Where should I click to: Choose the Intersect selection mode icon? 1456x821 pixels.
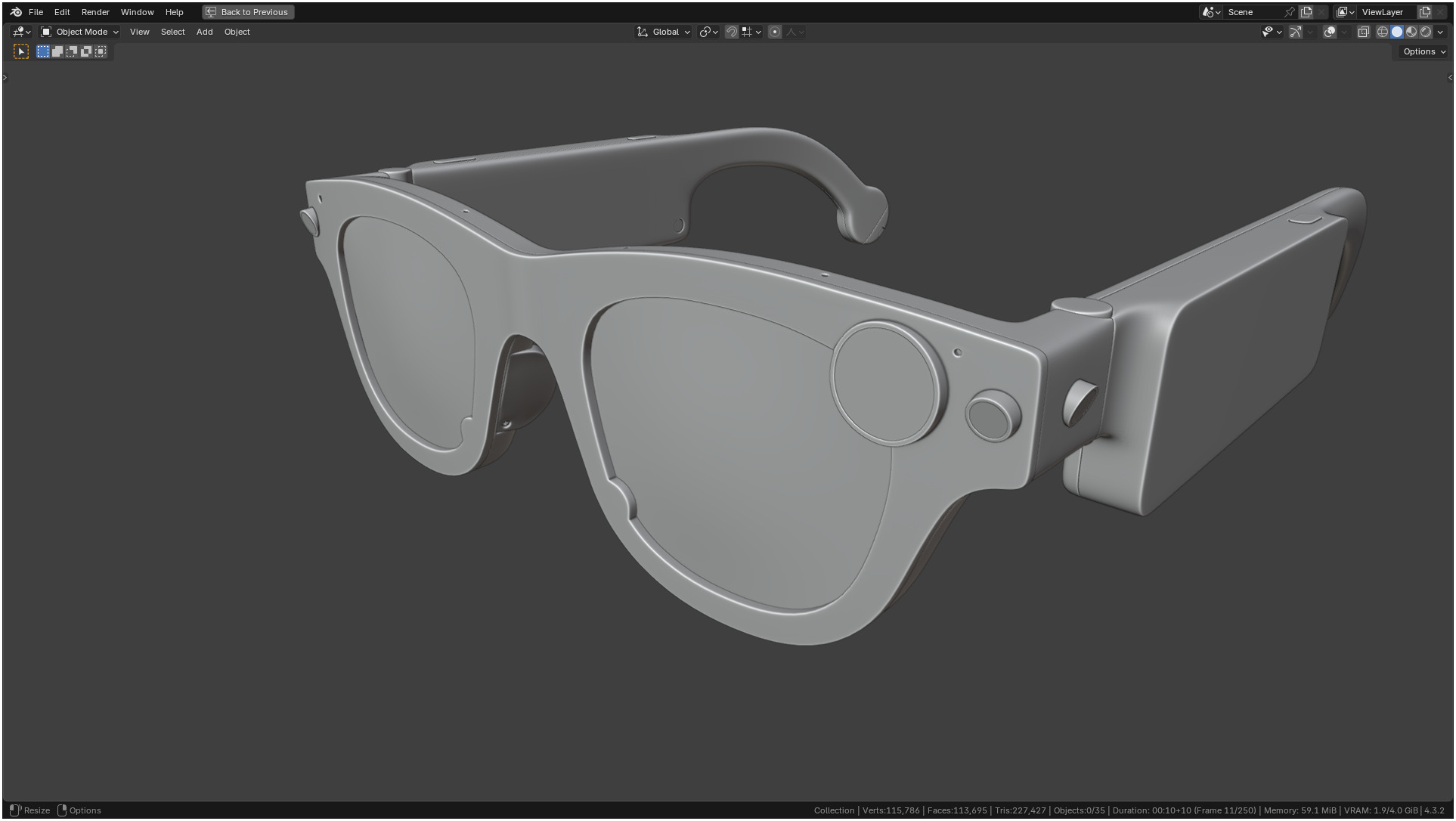click(x=101, y=51)
